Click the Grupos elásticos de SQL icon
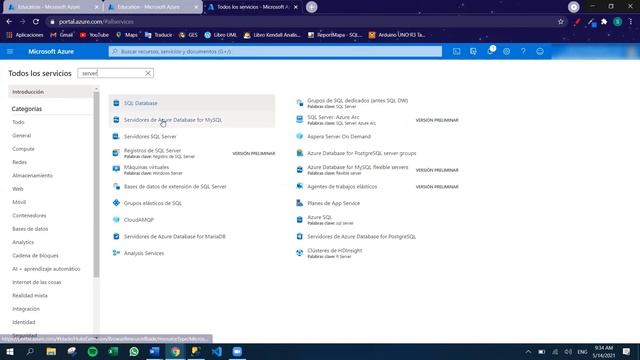Viewport: 640px width, 360px height. tap(116, 203)
